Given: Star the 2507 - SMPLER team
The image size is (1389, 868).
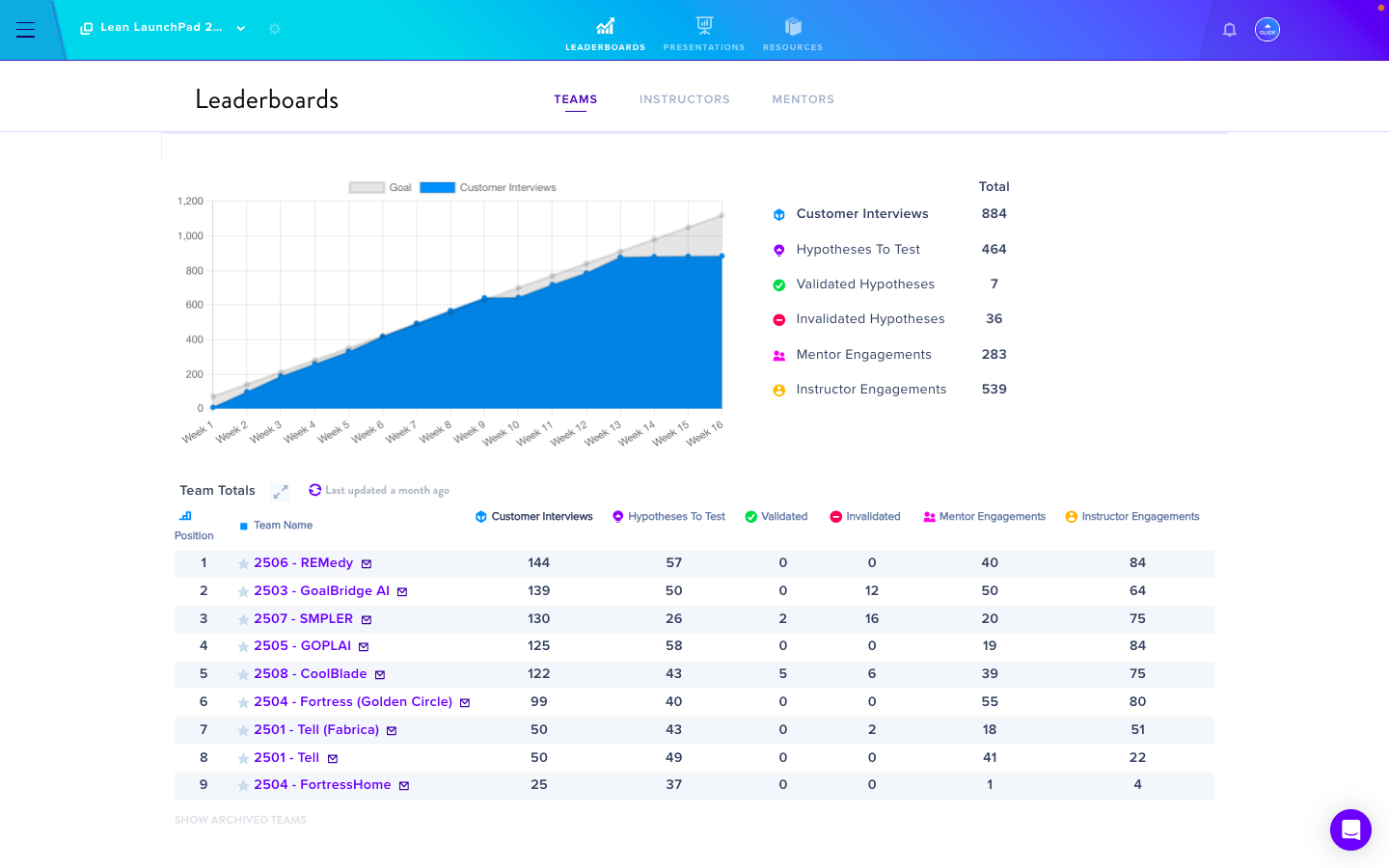Looking at the screenshot, I should [244, 620].
